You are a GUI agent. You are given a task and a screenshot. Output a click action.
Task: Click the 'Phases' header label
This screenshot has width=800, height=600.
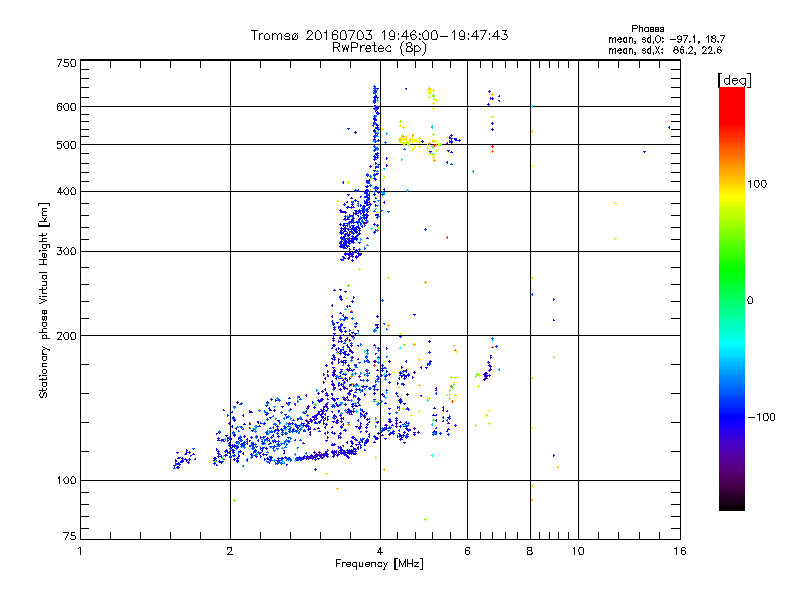tap(647, 29)
